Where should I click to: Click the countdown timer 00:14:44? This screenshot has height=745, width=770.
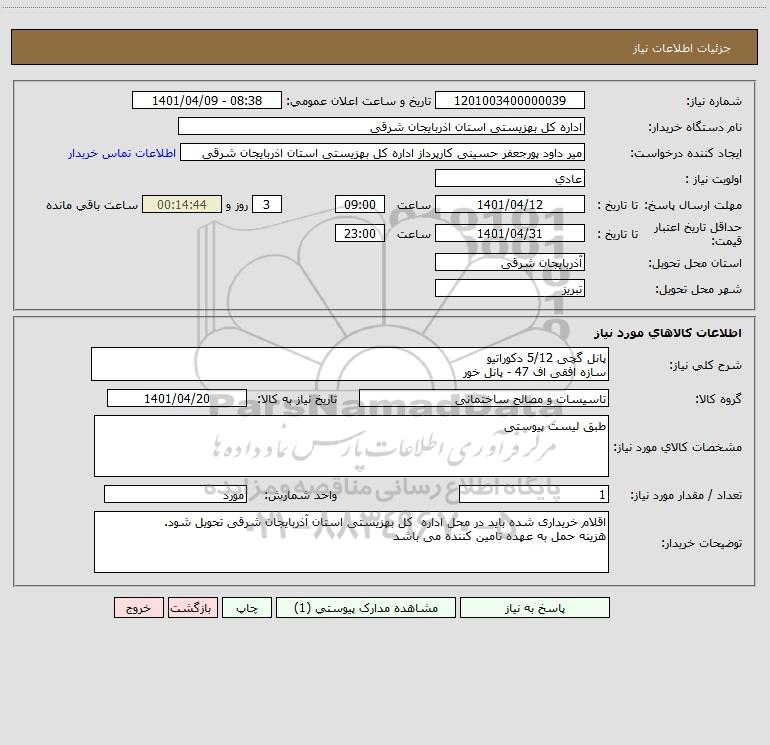point(182,204)
